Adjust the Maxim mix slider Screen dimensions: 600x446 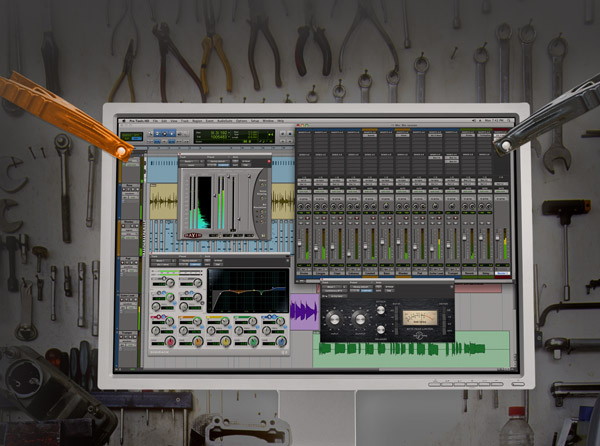pyautogui.click(x=249, y=176)
